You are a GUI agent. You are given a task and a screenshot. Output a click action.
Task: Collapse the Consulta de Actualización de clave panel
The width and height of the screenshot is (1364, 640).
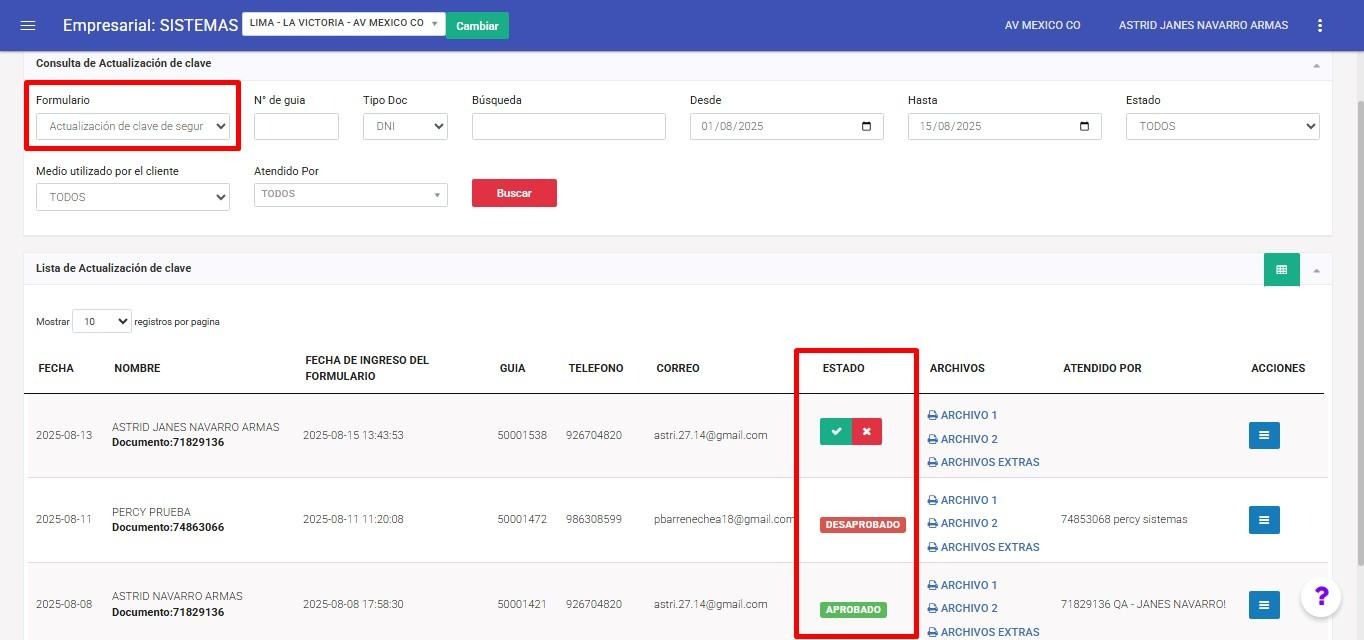tap(1316, 65)
